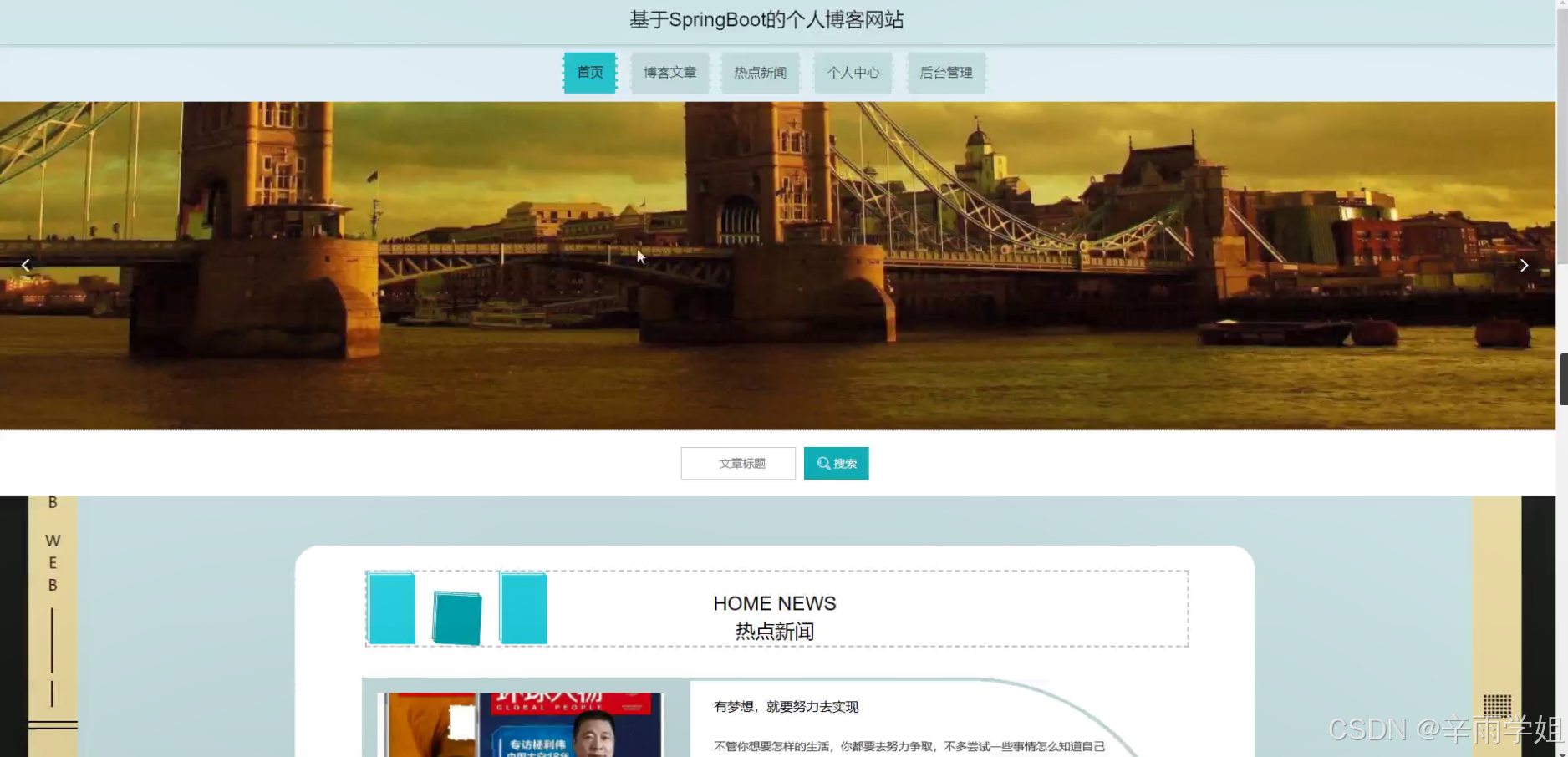
Task: Click the right arrow on the banner carousel
Action: [1524, 265]
